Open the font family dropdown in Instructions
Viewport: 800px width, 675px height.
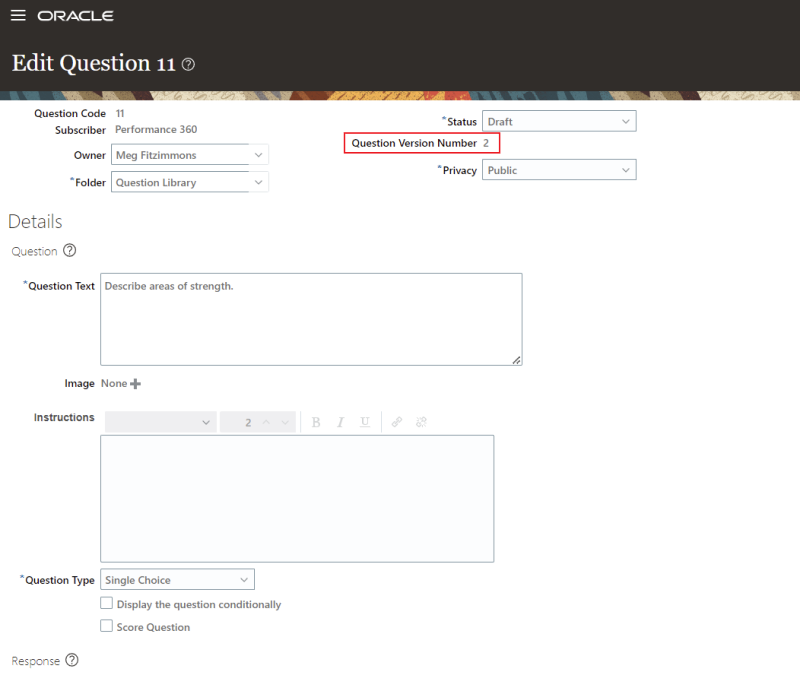(x=161, y=422)
